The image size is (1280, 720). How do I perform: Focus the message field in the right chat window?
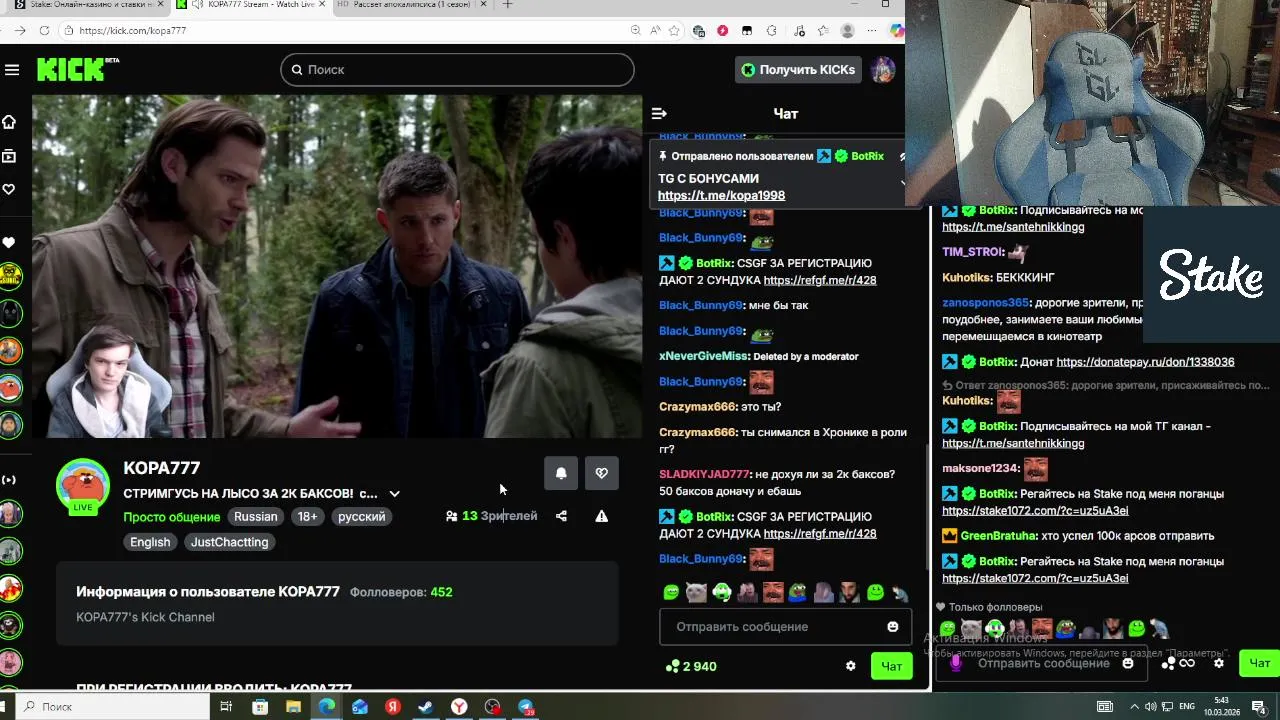1043,664
